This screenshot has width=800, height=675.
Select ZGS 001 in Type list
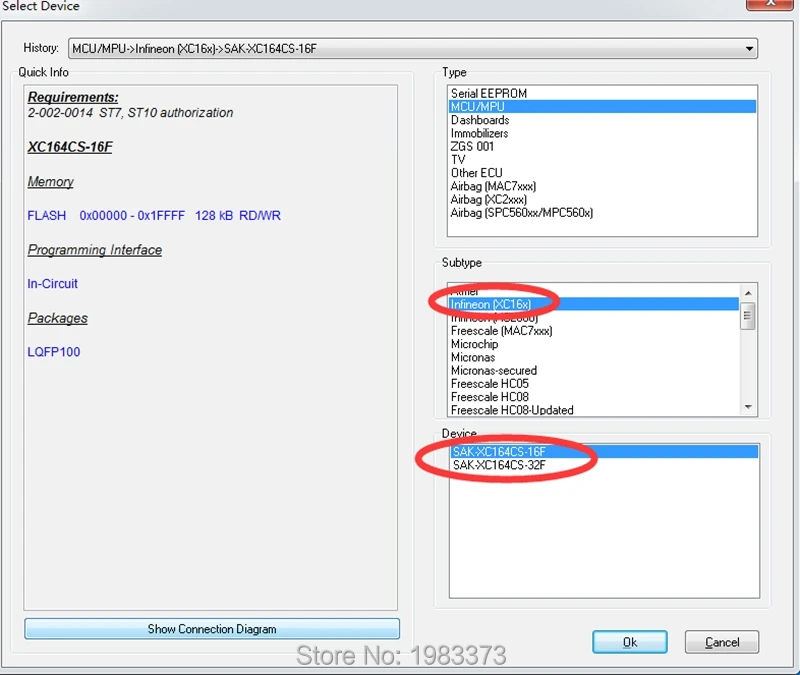[x=602, y=146]
